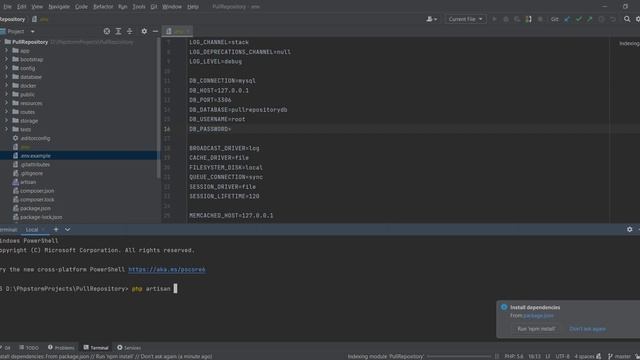The height and width of the screenshot is (360, 640).
Task: Click Run 'npm install' notification button
Action: pos(536,329)
